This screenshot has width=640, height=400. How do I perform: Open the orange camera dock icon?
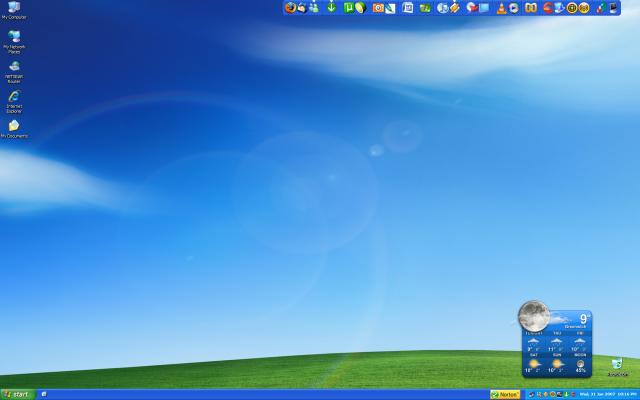click(378, 8)
